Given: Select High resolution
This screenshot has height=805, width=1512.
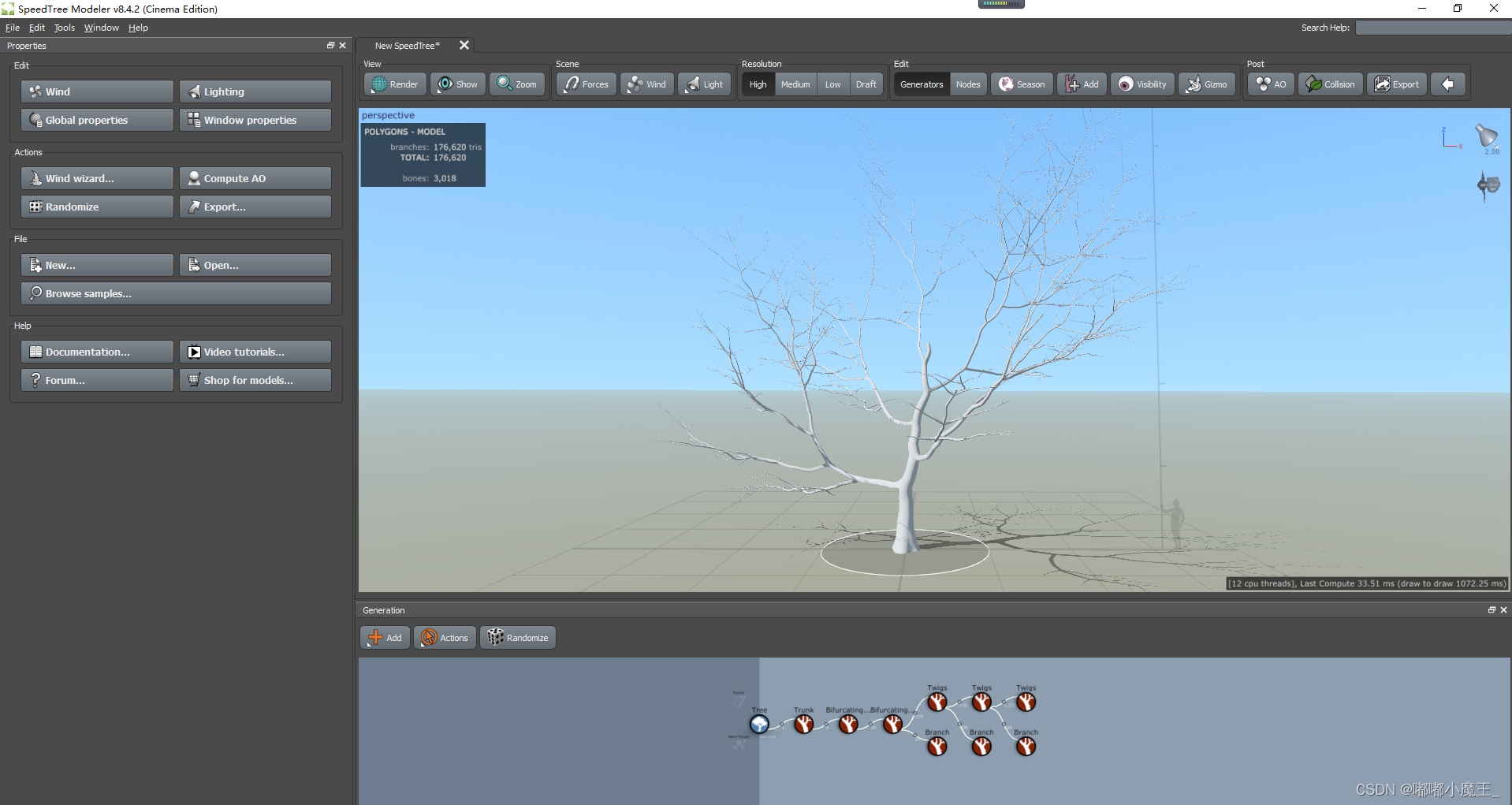Looking at the screenshot, I should (758, 84).
